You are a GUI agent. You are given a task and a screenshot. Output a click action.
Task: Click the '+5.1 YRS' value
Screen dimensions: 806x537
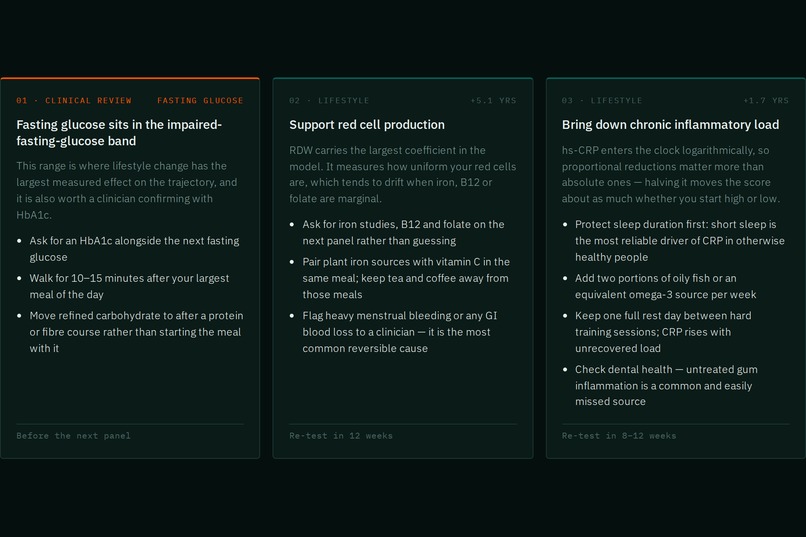(x=493, y=101)
